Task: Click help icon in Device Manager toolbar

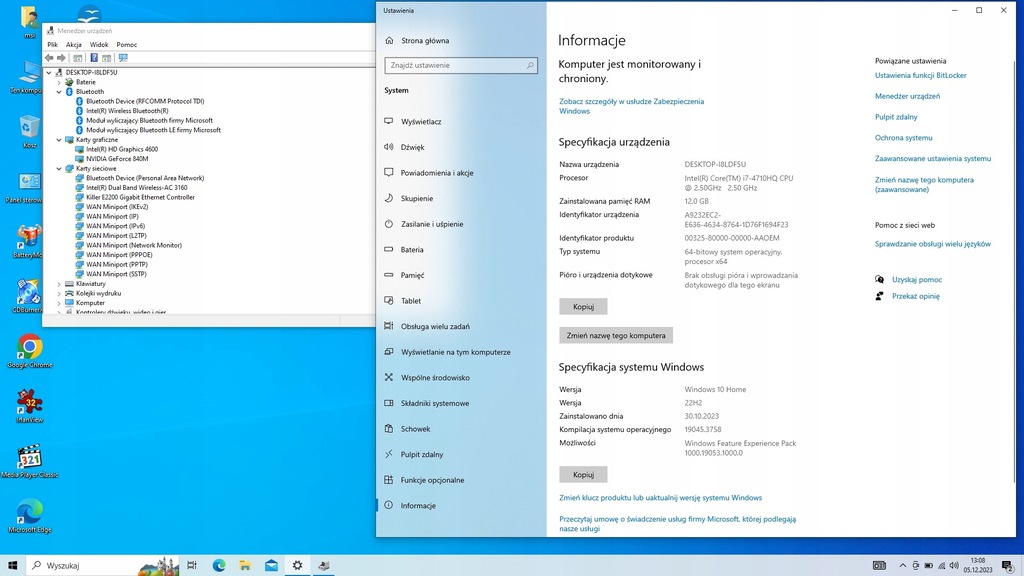Action: click(93, 58)
